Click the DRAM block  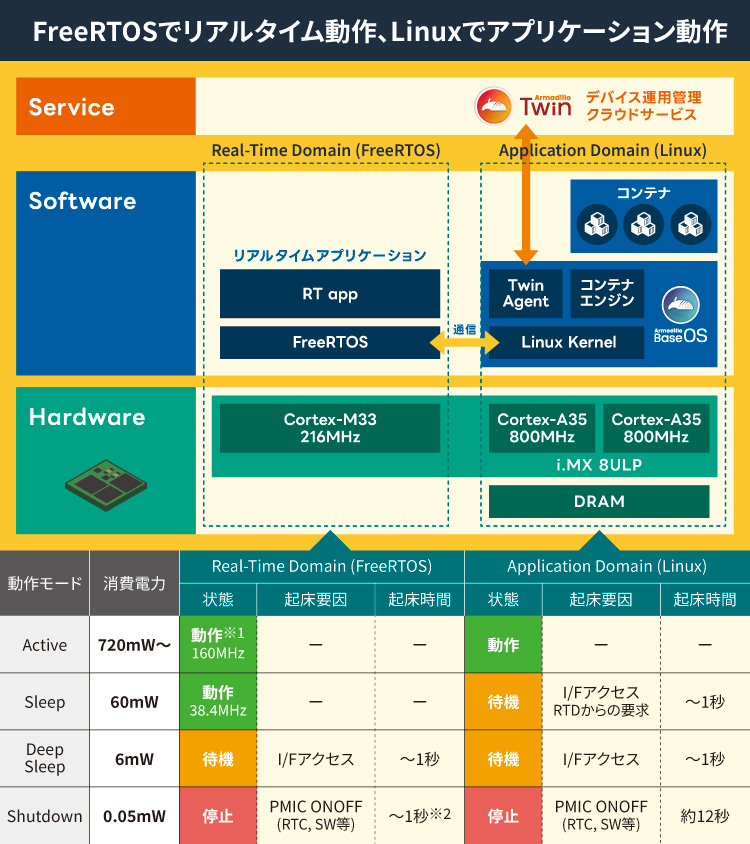coord(599,501)
